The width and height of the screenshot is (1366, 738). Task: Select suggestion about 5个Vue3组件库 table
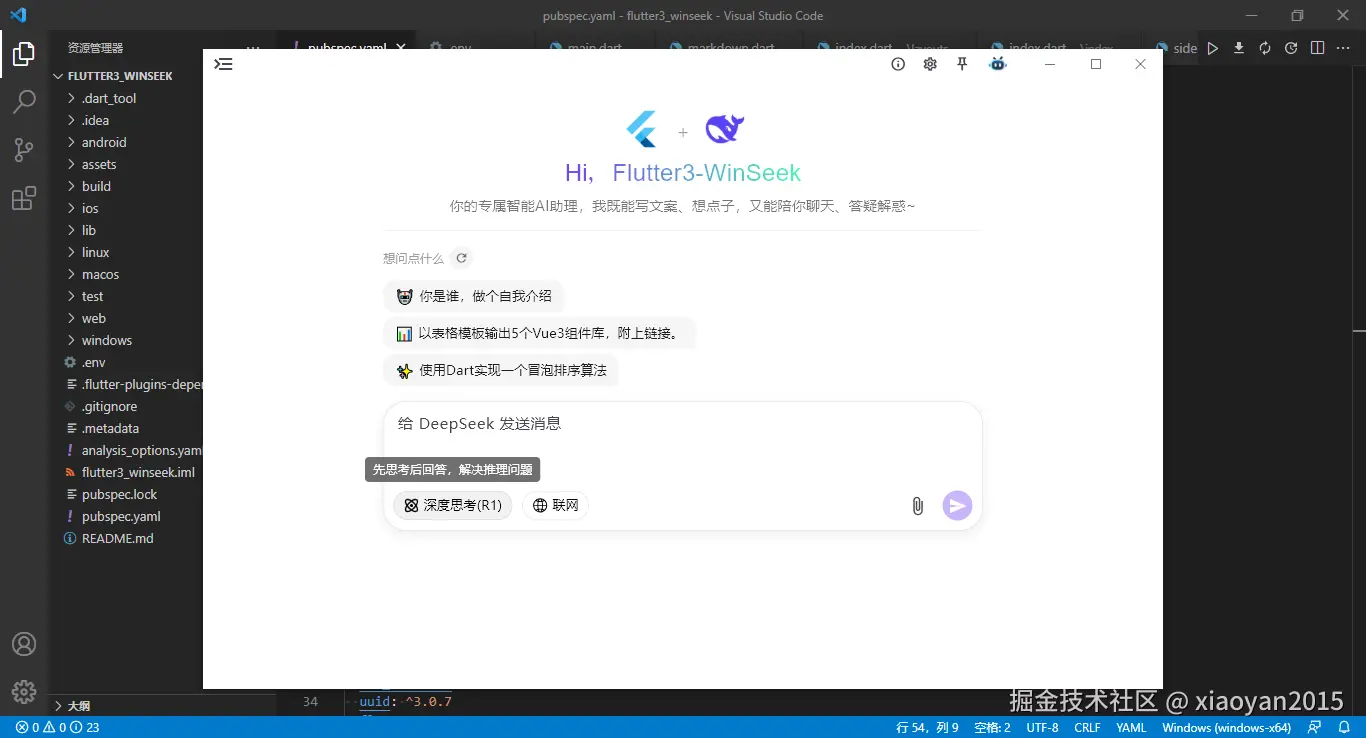(539, 333)
